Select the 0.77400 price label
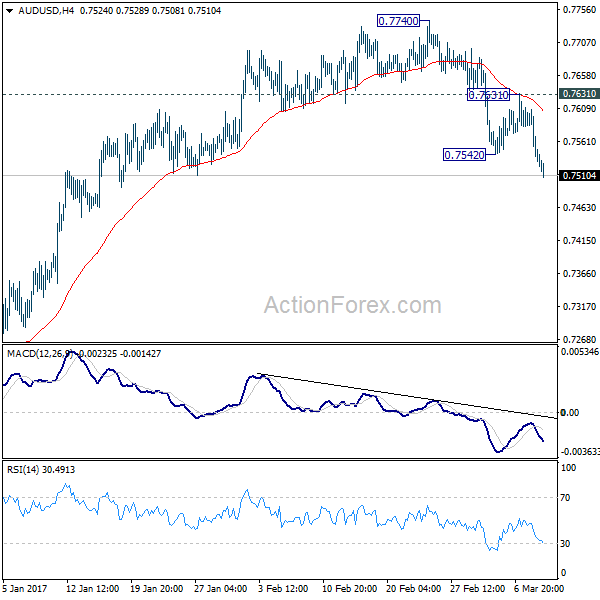Screen dimensions: 600x600 coord(398,21)
